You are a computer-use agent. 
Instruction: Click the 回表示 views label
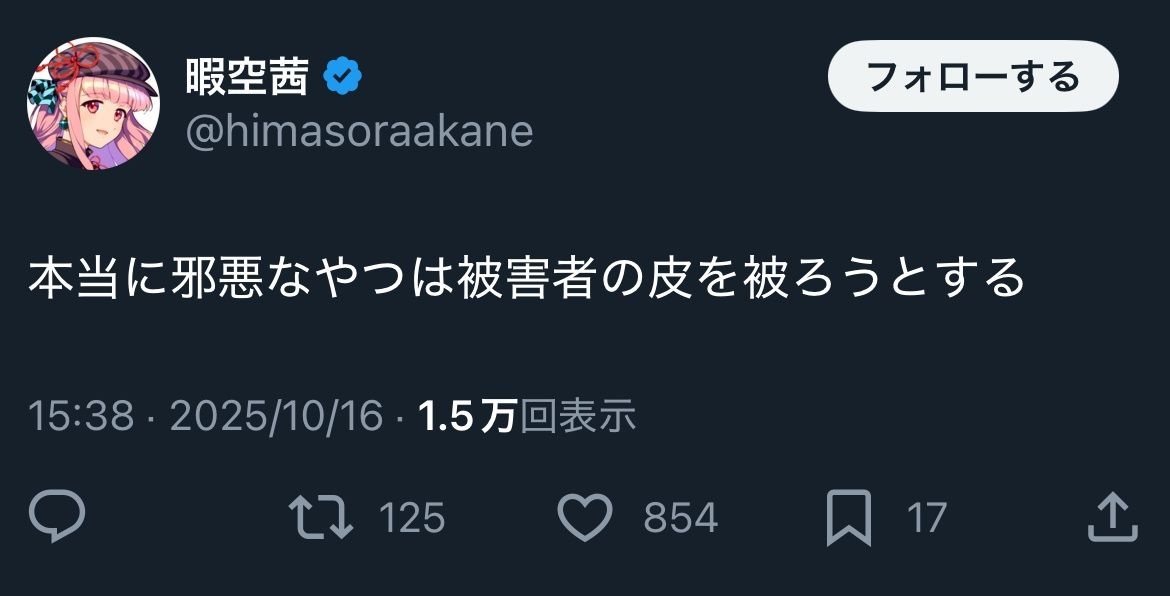[578, 416]
